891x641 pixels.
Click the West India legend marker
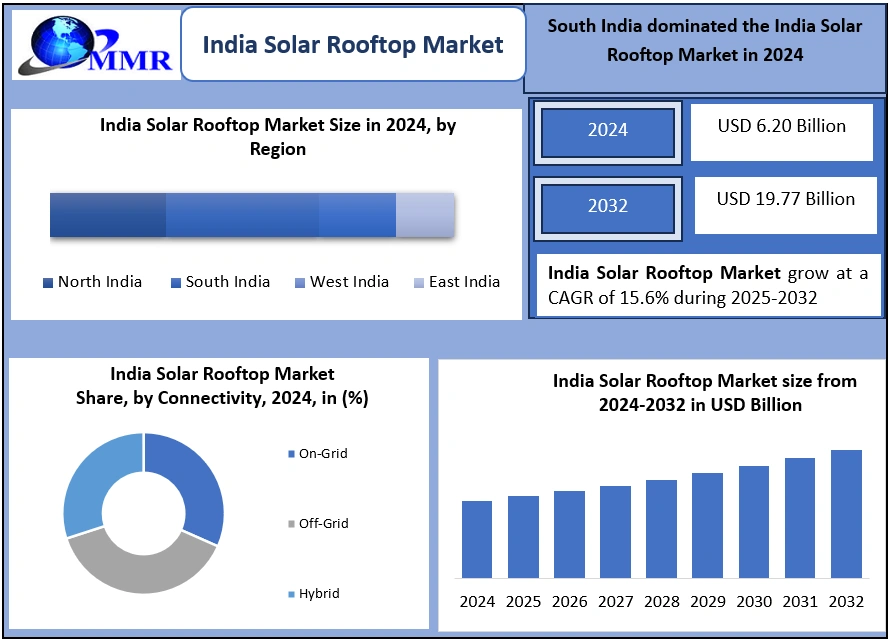click(x=300, y=283)
